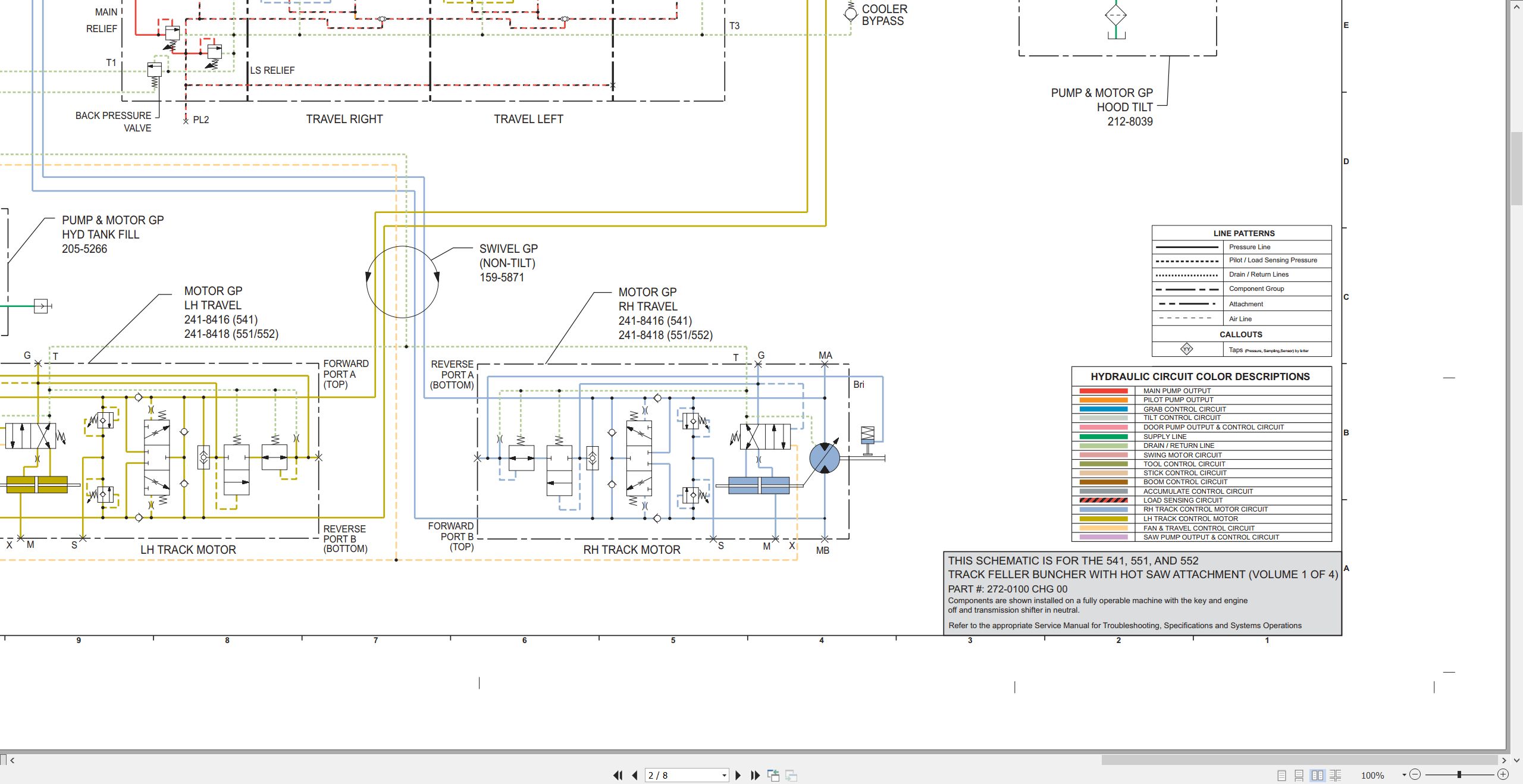
Task: Click the orange PILOT PUMP OUTPUT swatch
Action: coord(1104,400)
